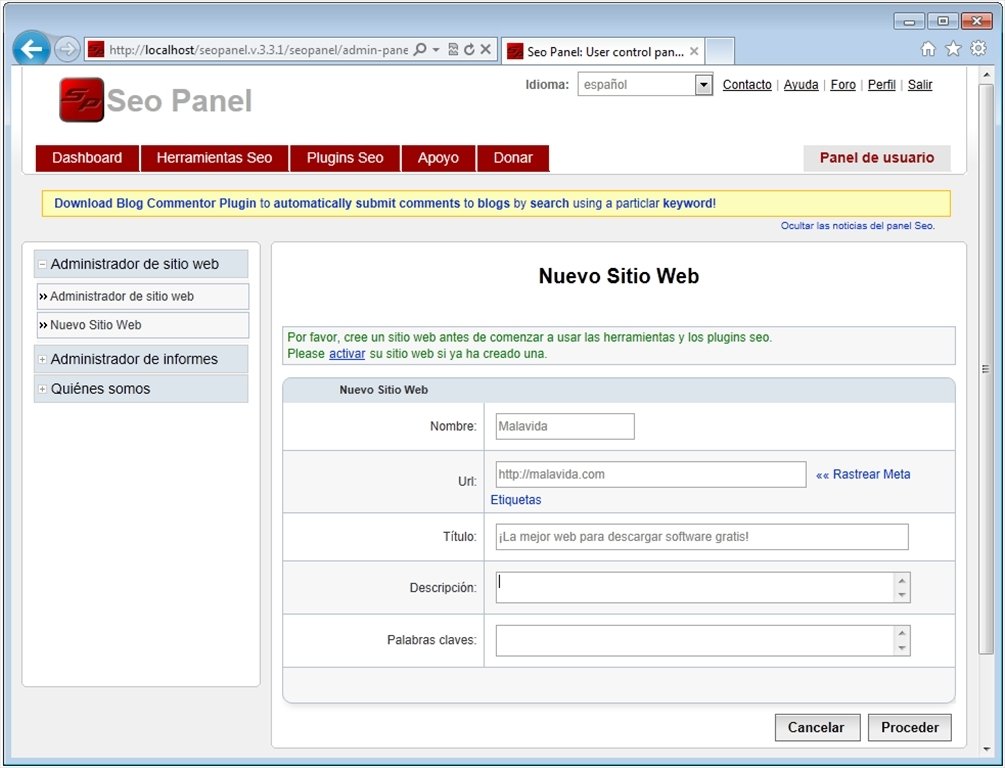The height and width of the screenshot is (768, 1005).
Task: Click the activar link
Action: [347, 354]
